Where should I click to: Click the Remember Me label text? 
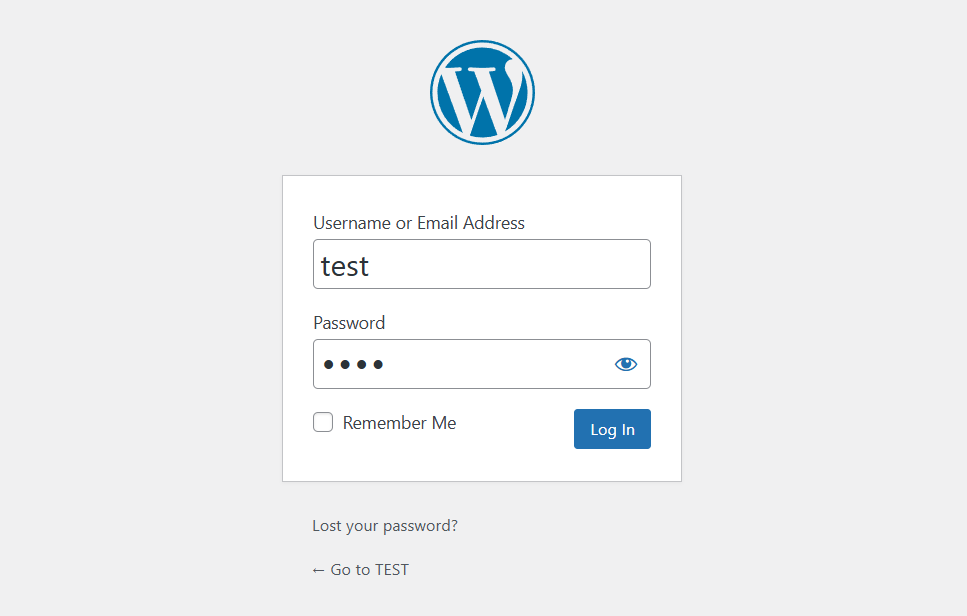point(399,422)
